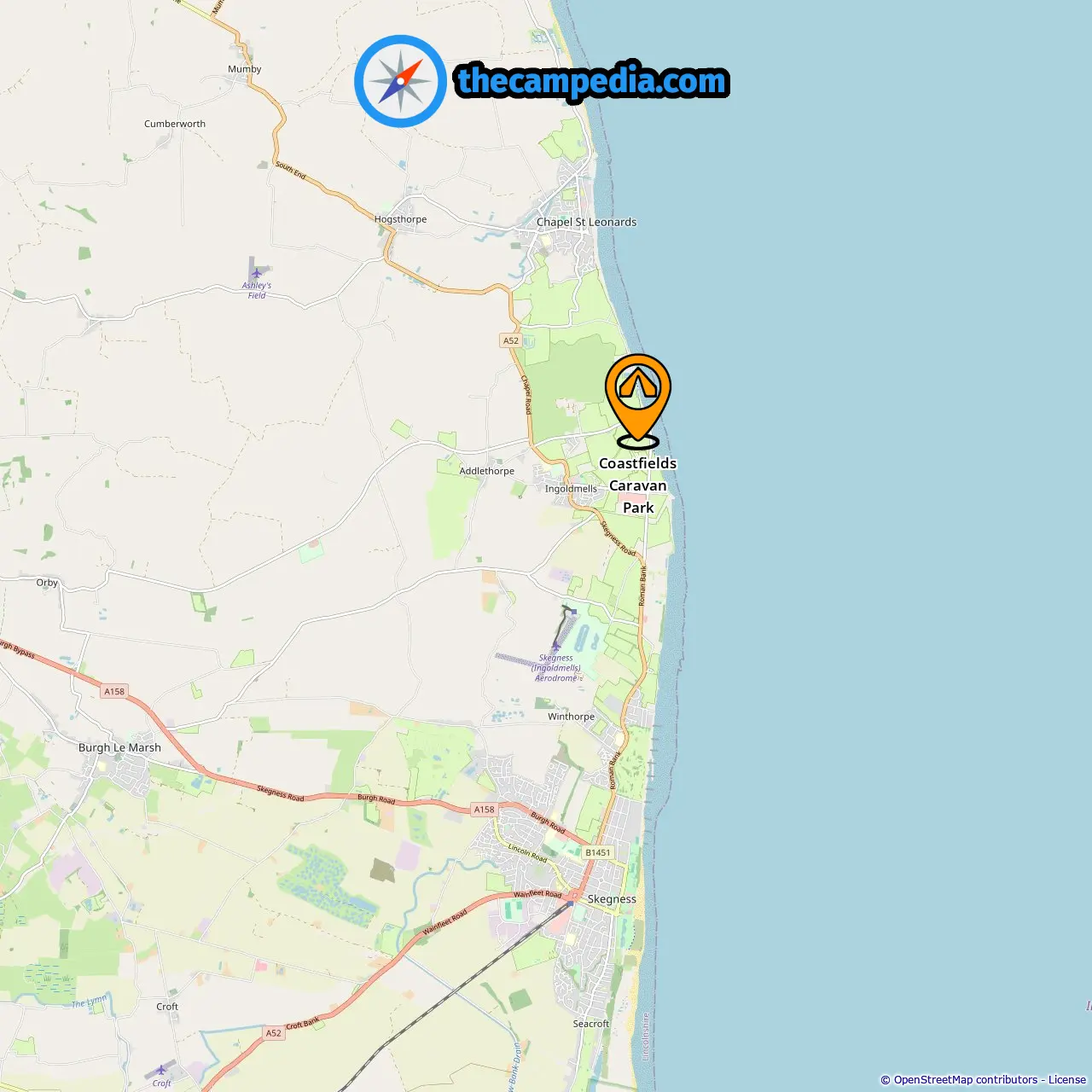Click the blue compass logo icon
Image resolution: width=1092 pixels, height=1092 pixels.
[x=400, y=81]
